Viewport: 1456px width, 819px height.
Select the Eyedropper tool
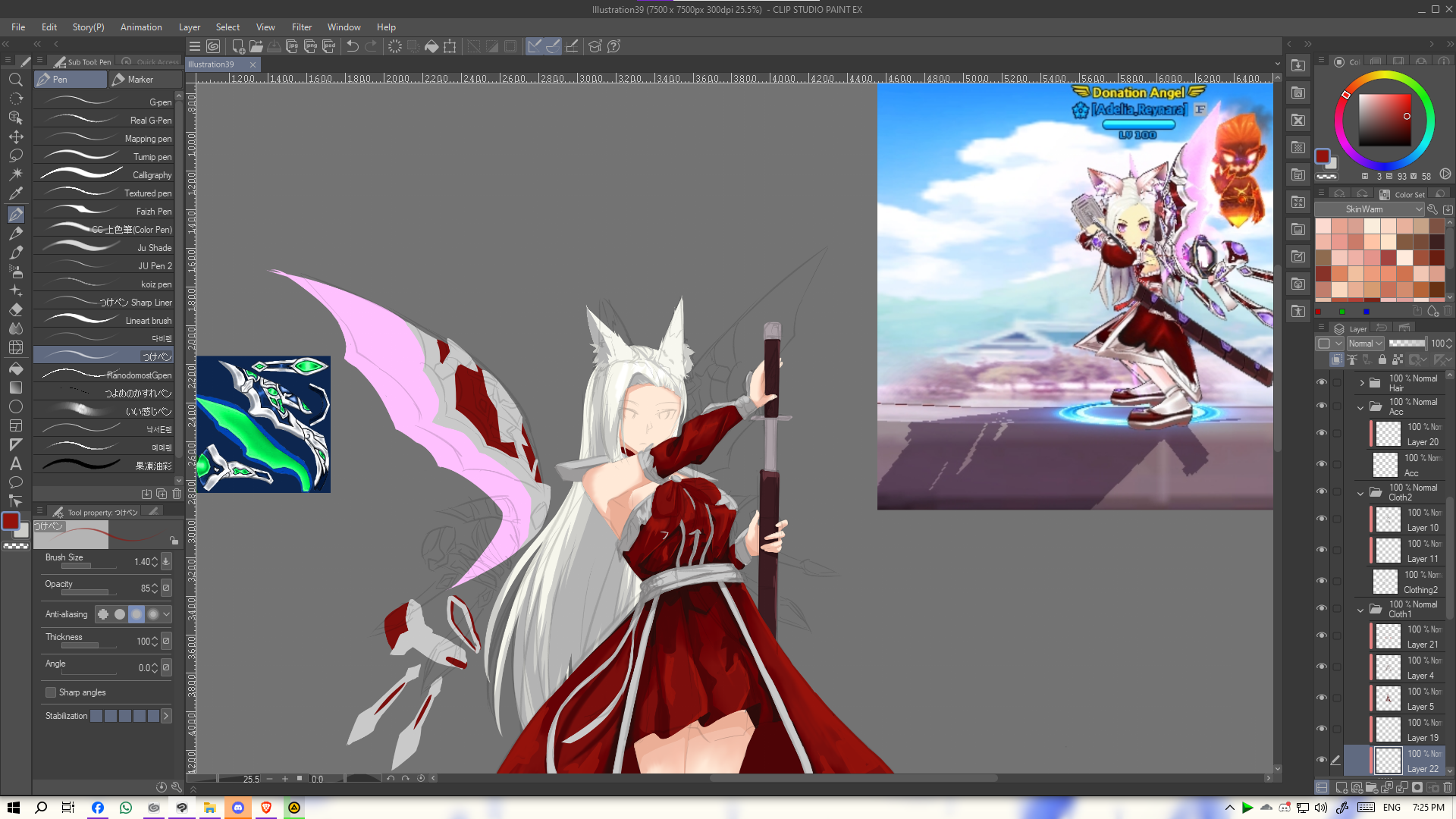(x=15, y=194)
